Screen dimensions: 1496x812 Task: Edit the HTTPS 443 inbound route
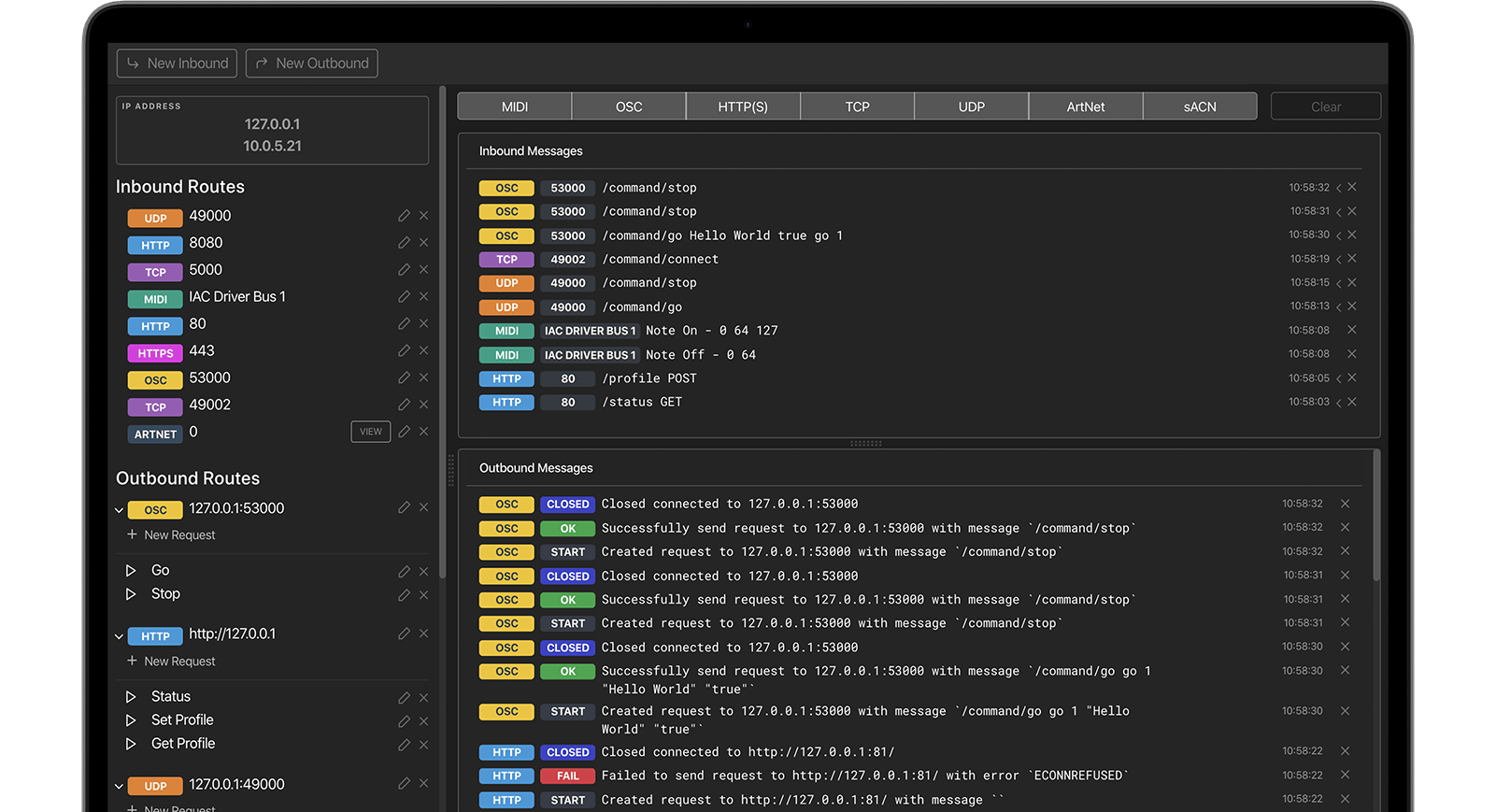coord(404,351)
